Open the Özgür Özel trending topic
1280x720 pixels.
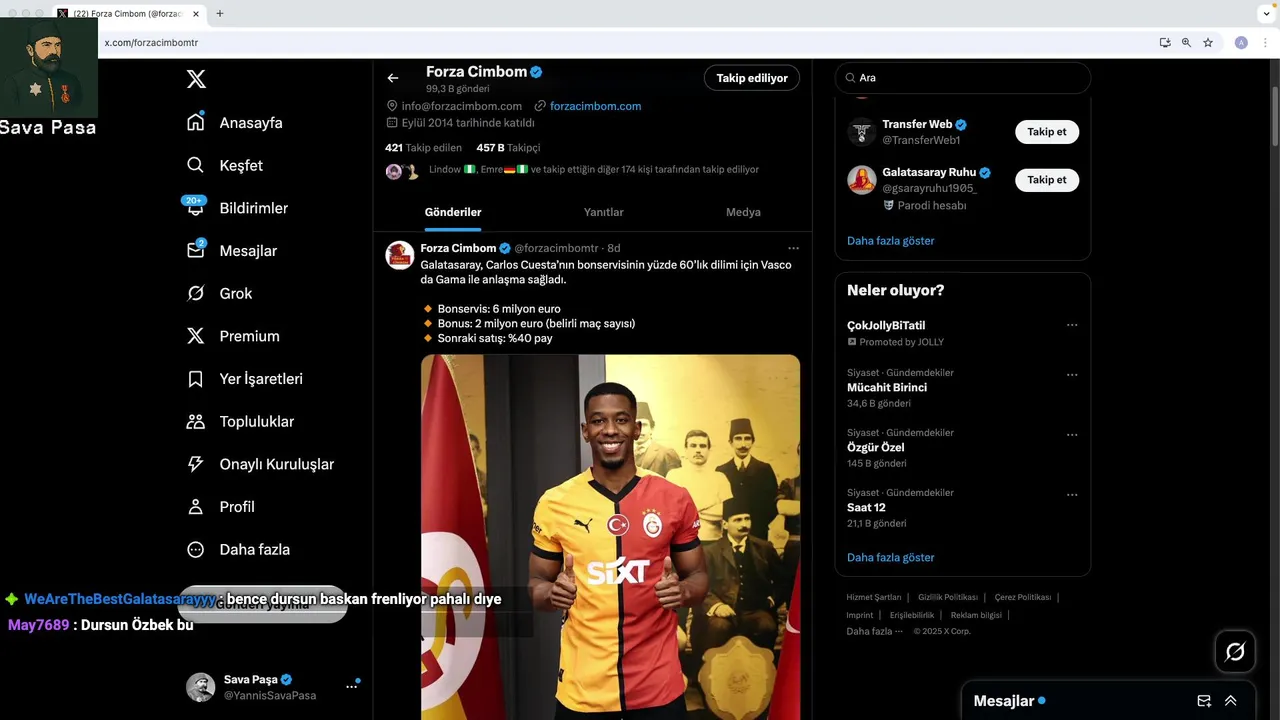[876, 448]
